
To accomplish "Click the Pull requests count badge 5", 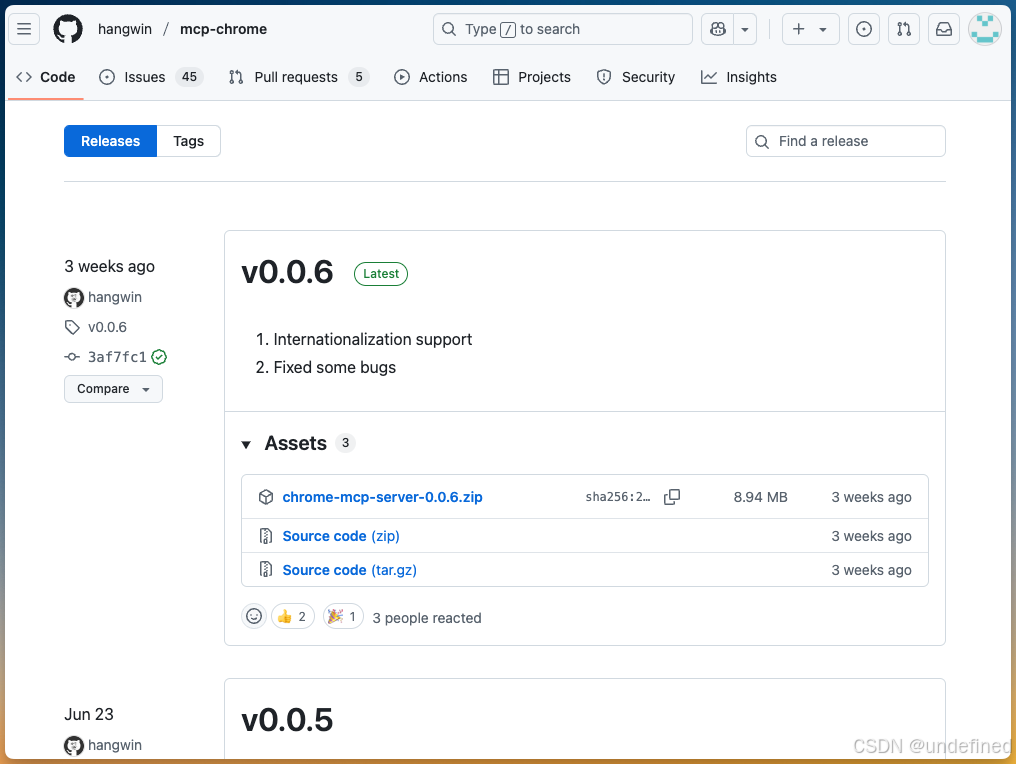I will [x=359, y=77].
